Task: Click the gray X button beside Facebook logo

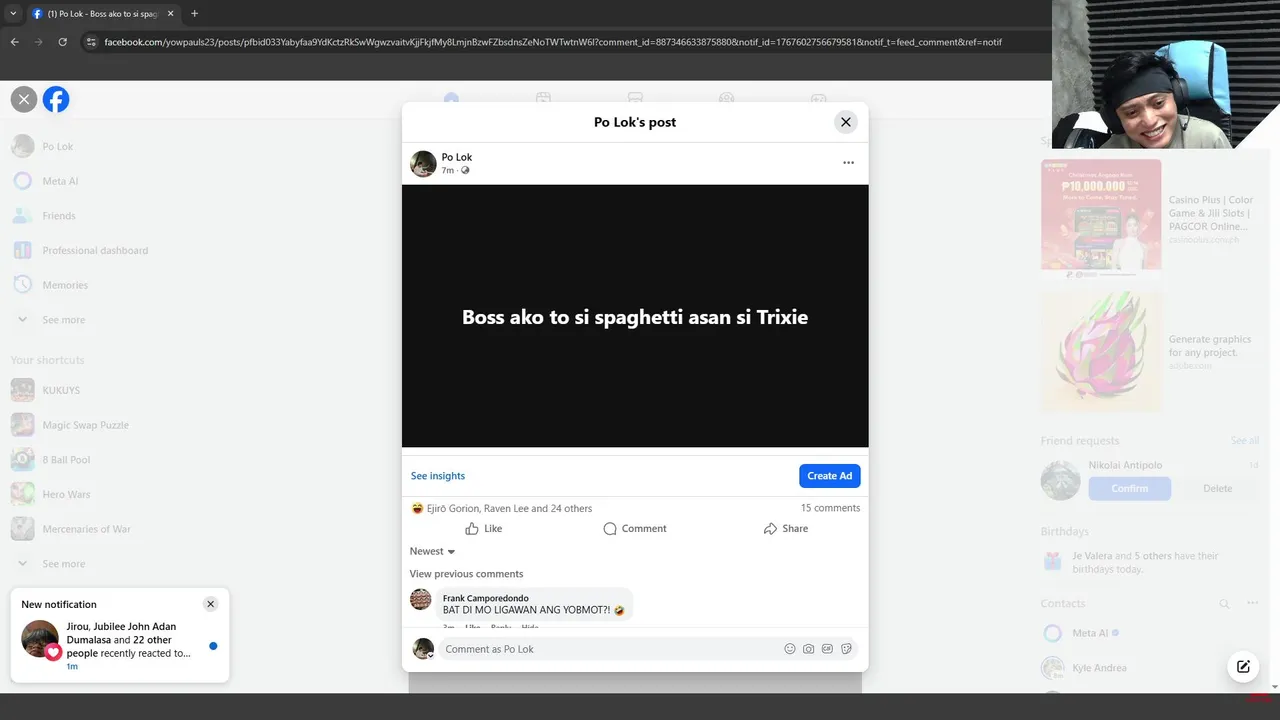Action: tap(24, 99)
